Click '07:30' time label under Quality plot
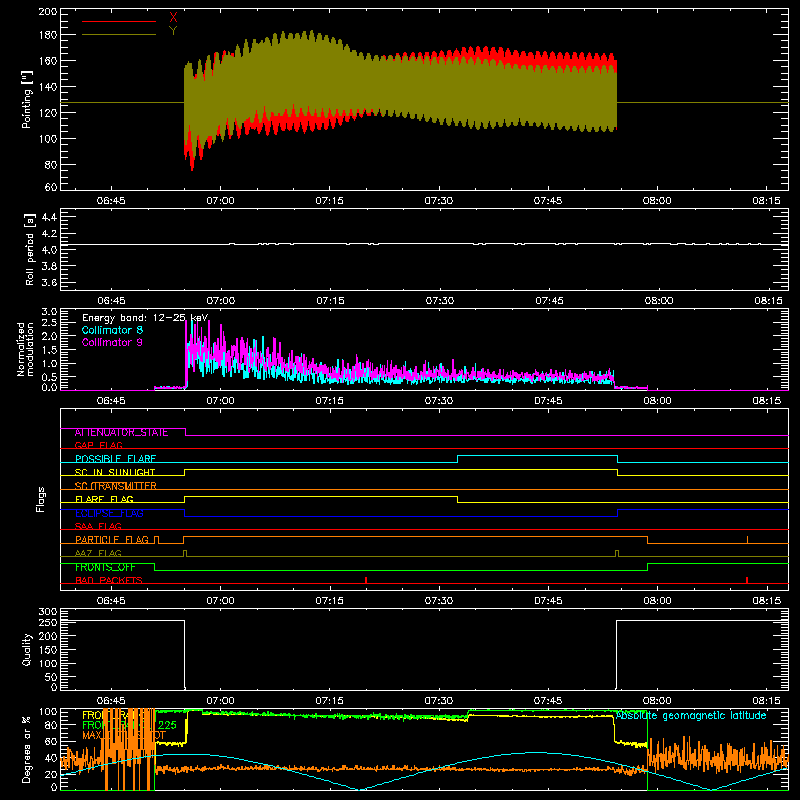800x800 pixels. pyautogui.click(x=439, y=701)
